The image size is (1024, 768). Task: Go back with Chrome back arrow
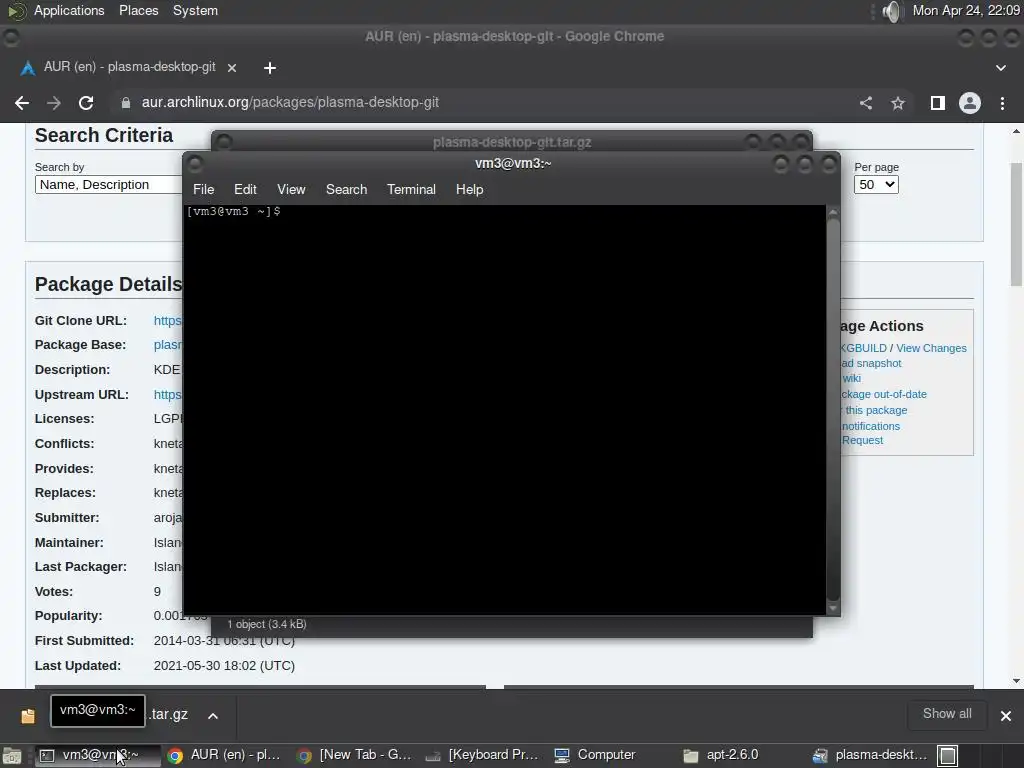click(x=22, y=103)
